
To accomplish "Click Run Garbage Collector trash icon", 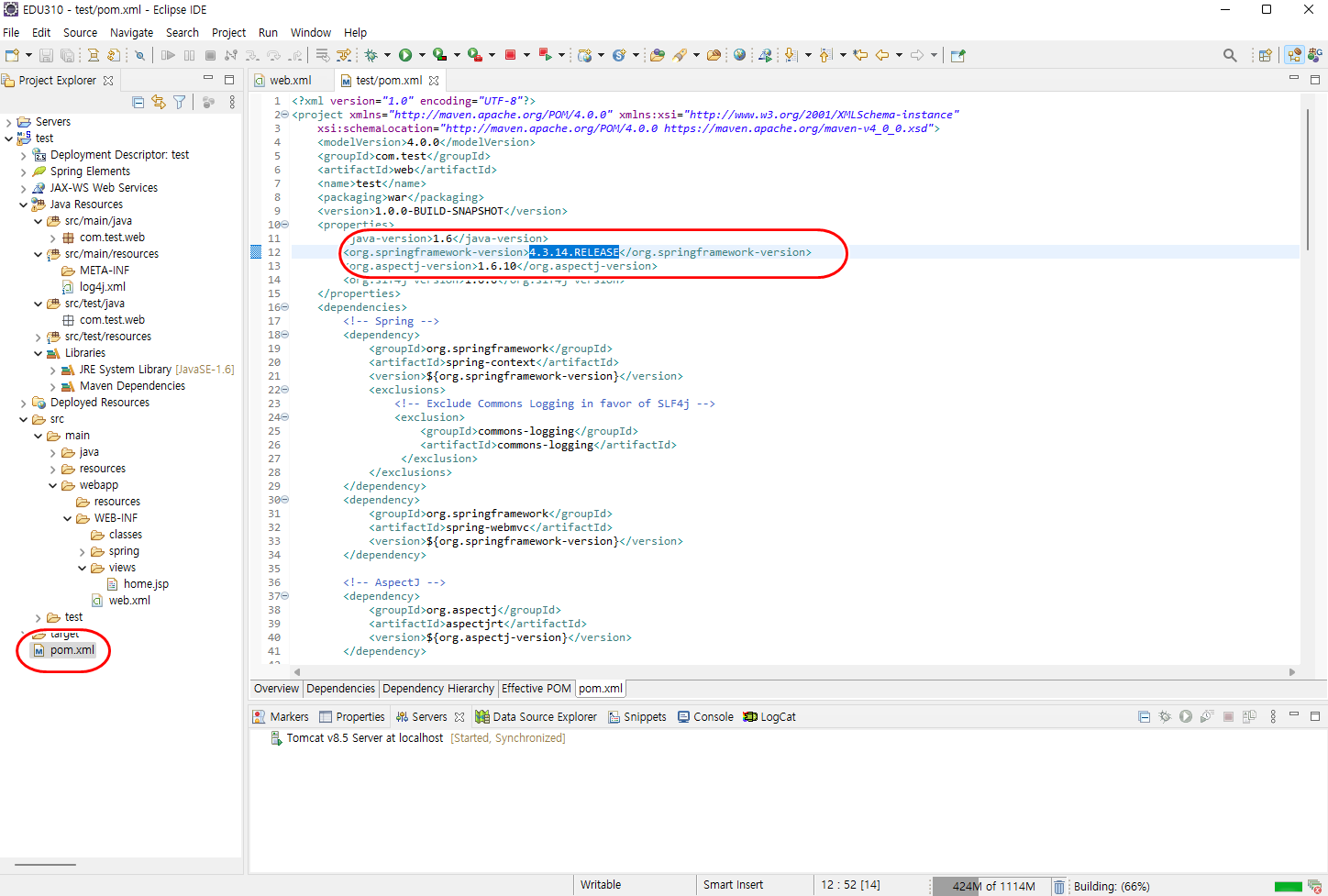I will (x=1059, y=887).
